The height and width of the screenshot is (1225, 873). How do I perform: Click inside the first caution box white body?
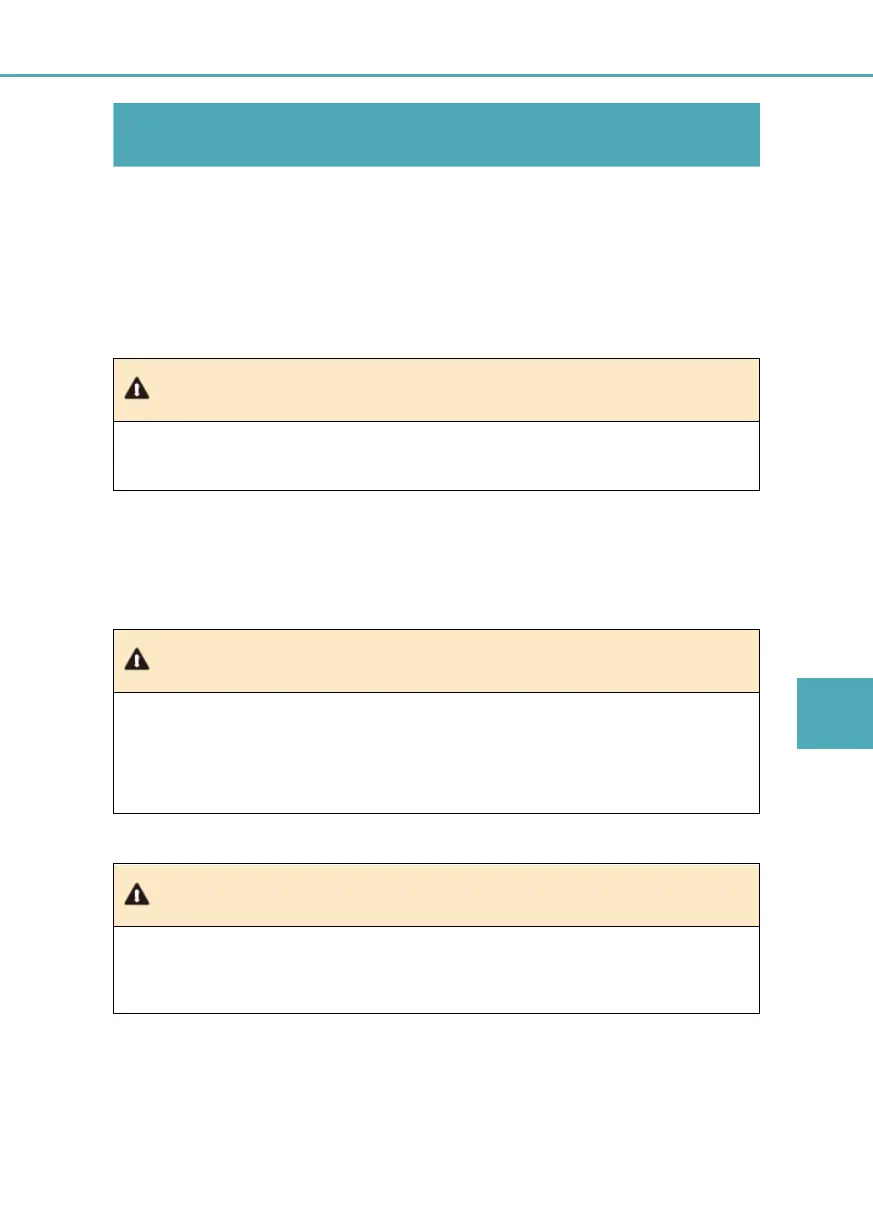[x=436, y=456]
